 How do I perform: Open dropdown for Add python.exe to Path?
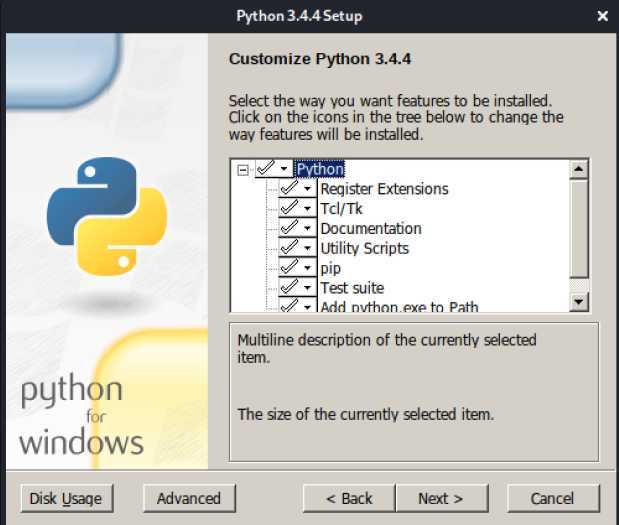(298, 305)
